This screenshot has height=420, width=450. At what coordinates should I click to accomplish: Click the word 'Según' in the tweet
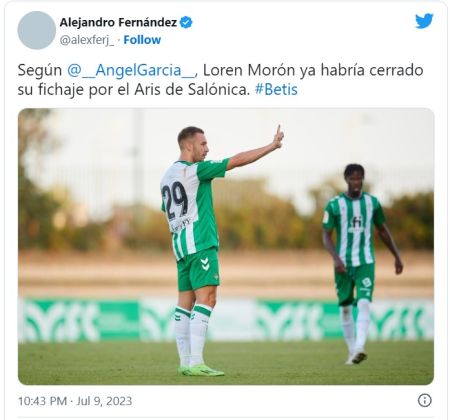pos(40,71)
